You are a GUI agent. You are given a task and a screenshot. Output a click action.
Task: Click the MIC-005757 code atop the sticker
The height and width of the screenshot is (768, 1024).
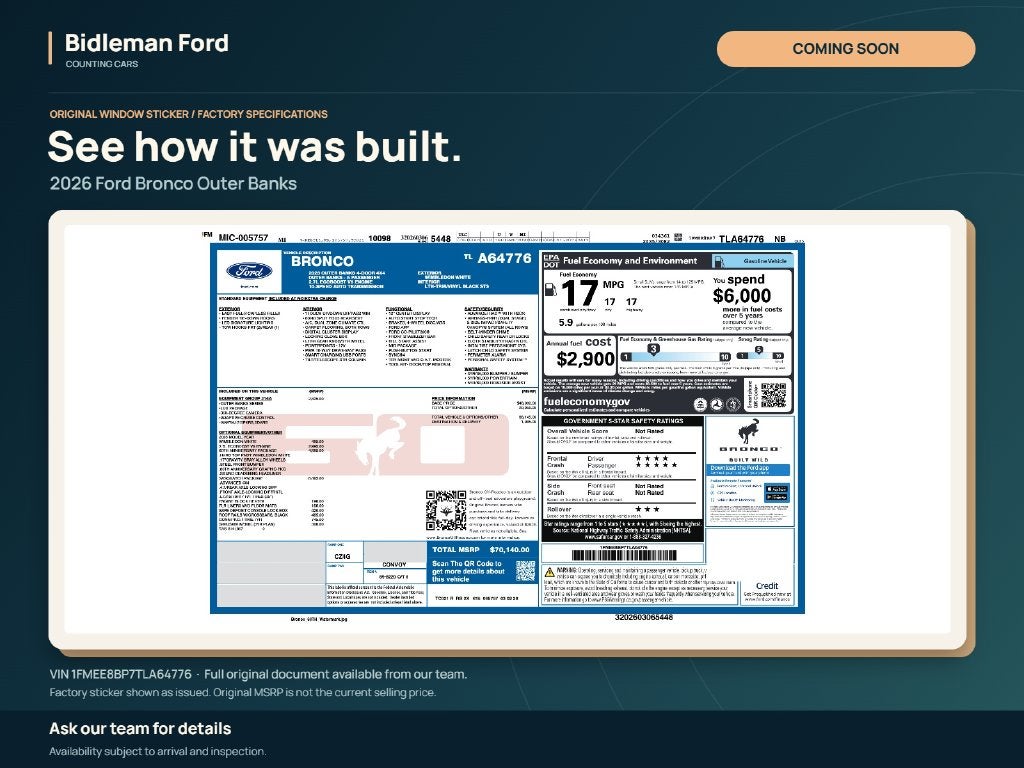tap(243, 238)
